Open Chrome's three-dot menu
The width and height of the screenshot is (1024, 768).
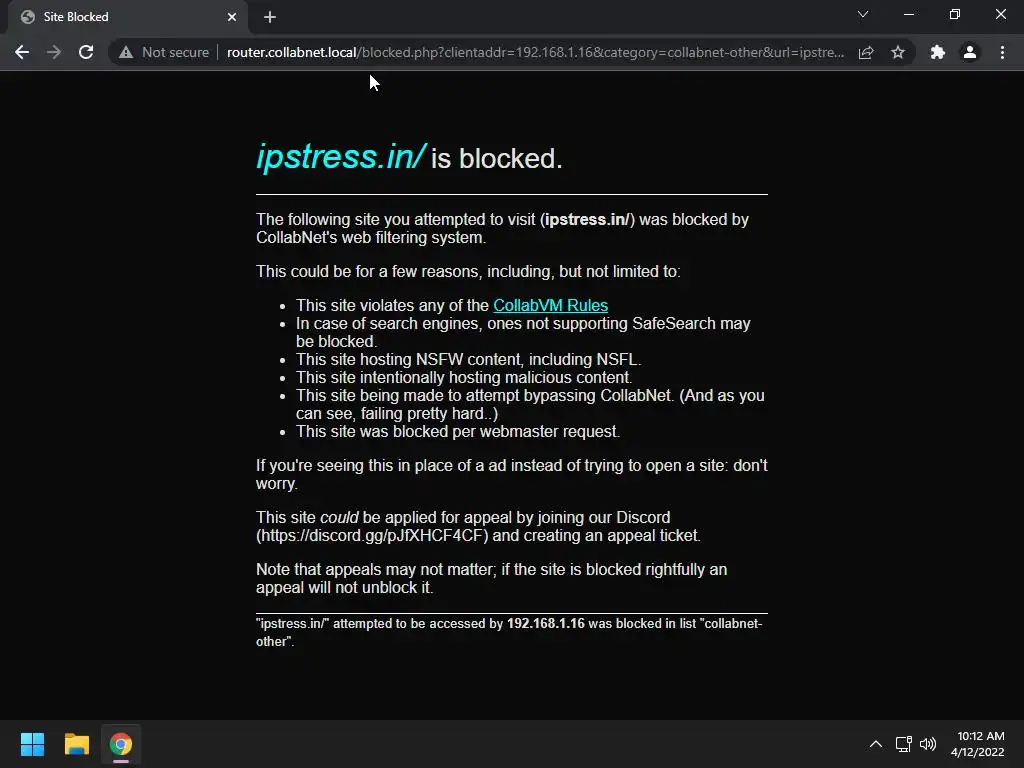(x=1002, y=52)
